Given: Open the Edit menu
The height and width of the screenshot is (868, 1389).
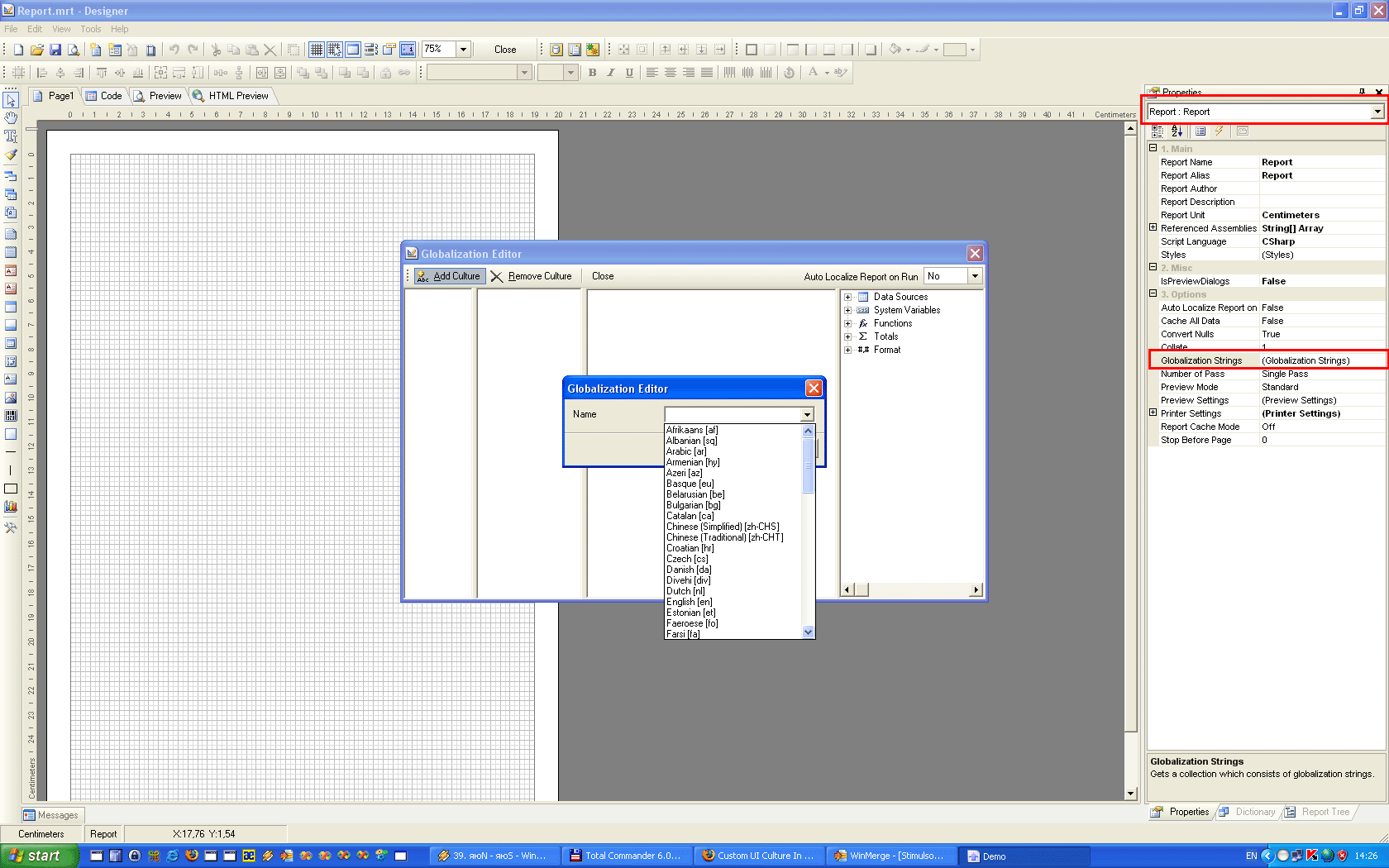Looking at the screenshot, I should click(35, 29).
